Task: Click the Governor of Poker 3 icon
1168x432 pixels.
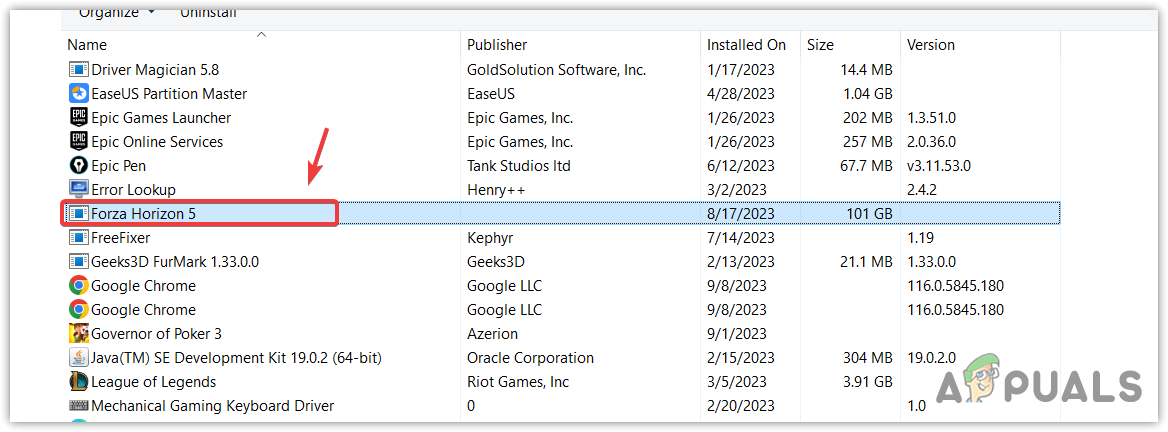Action: click(x=79, y=334)
